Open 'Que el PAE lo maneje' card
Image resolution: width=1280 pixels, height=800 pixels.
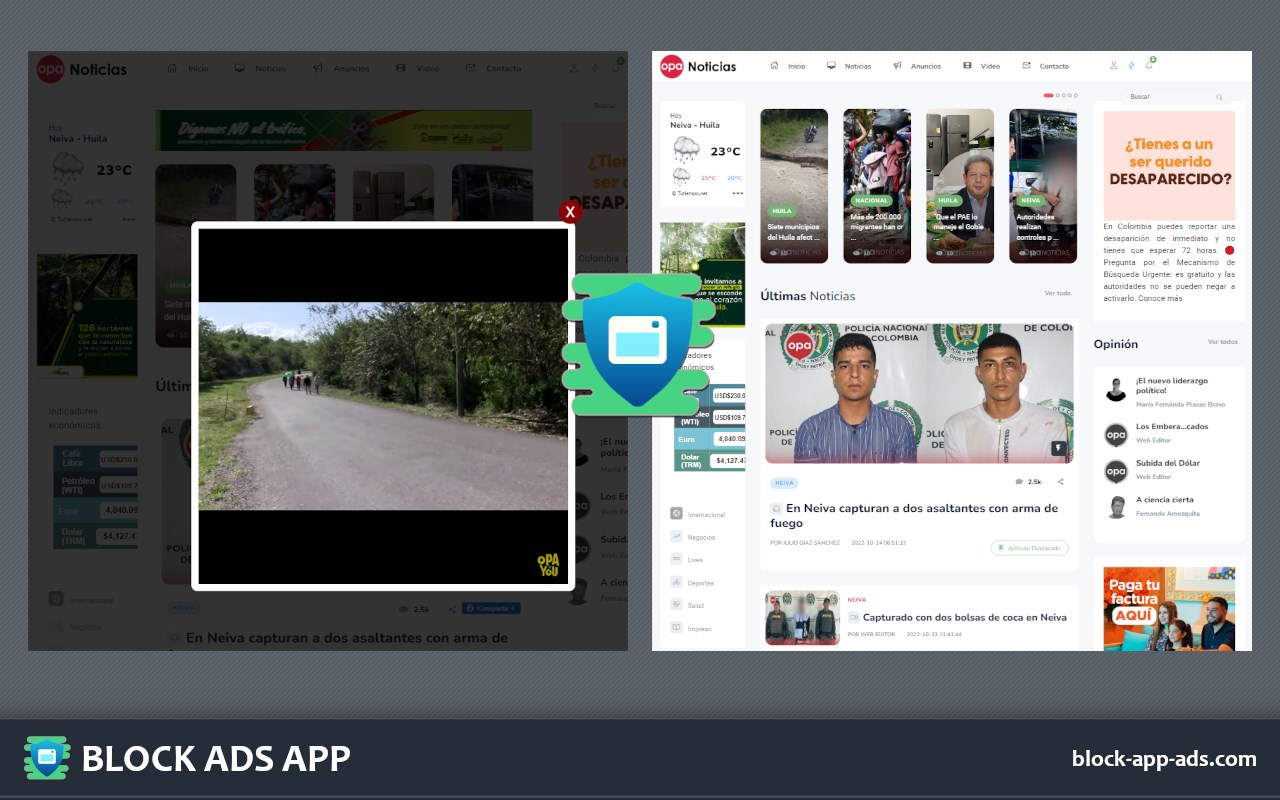point(960,186)
